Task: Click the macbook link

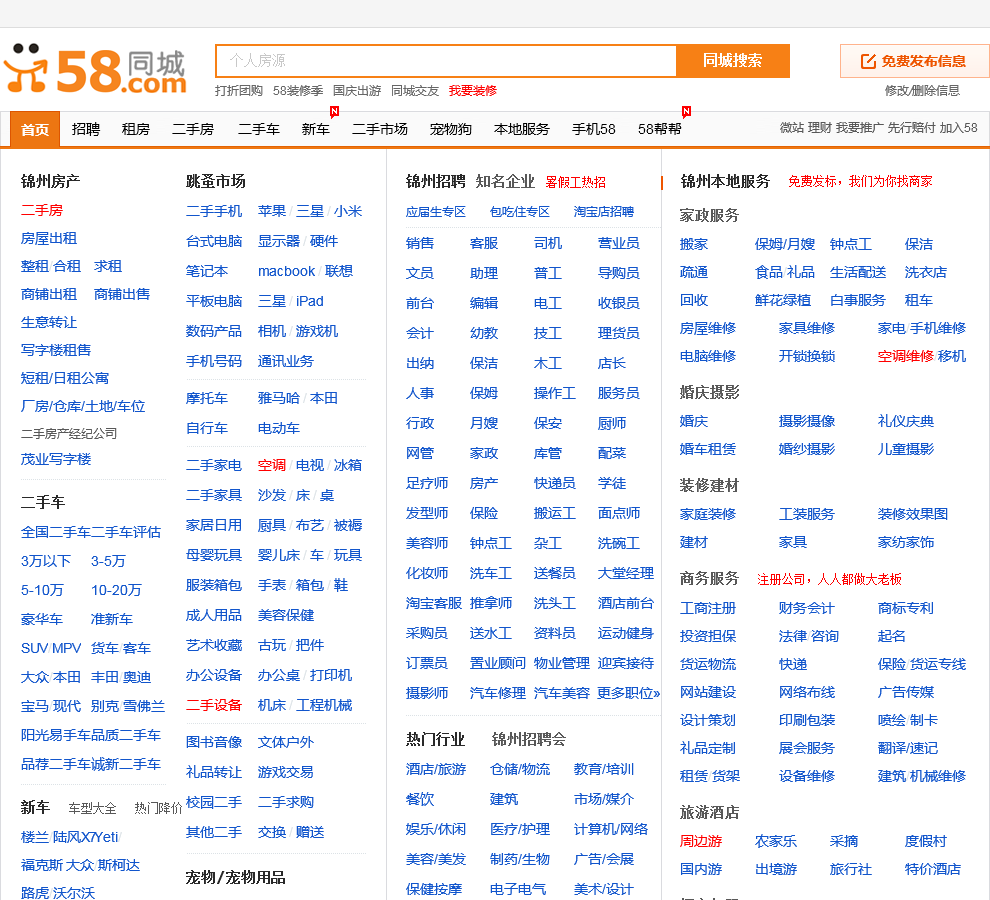Action: pyautogui.click(x=286, y=272)
